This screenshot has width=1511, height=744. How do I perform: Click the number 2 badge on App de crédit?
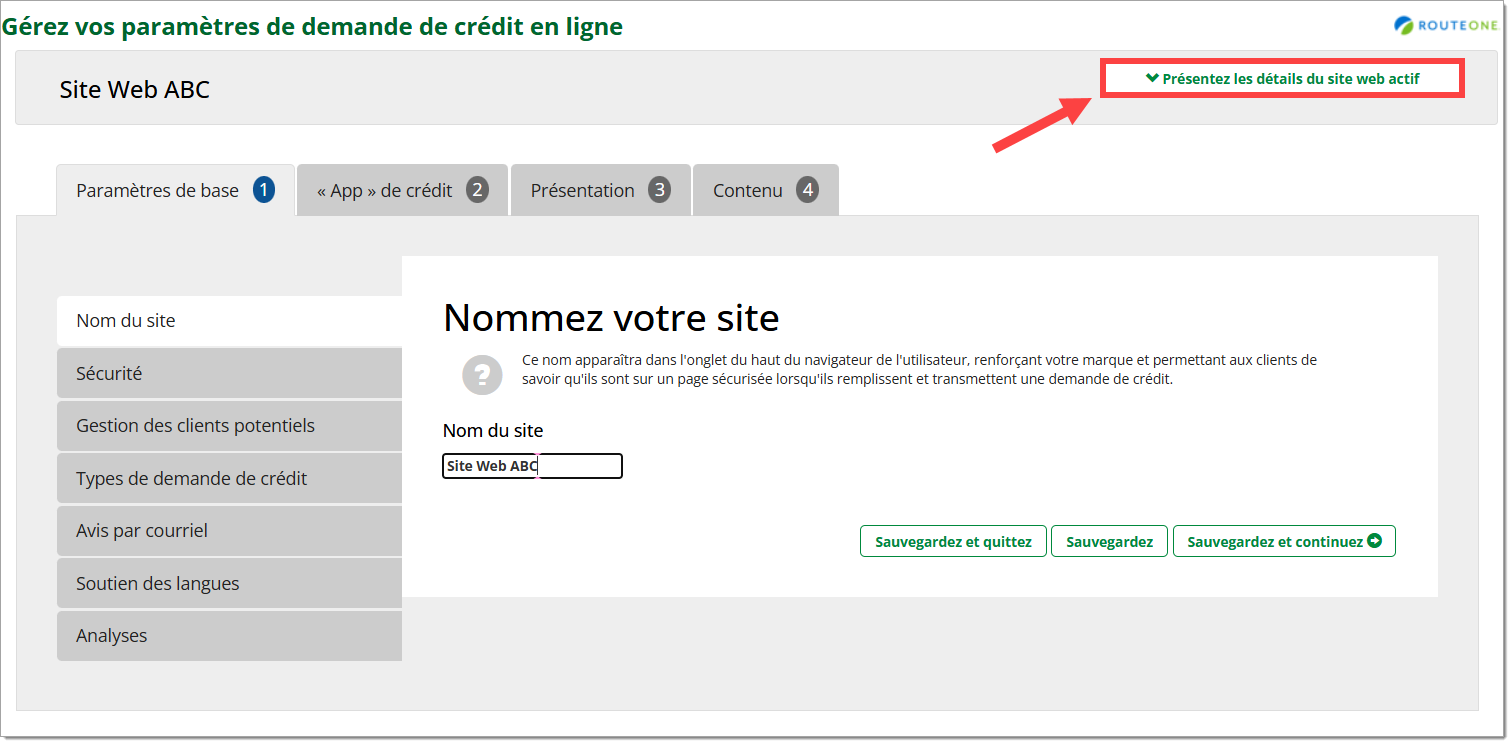pyautogui.click(x=477, y=190)
